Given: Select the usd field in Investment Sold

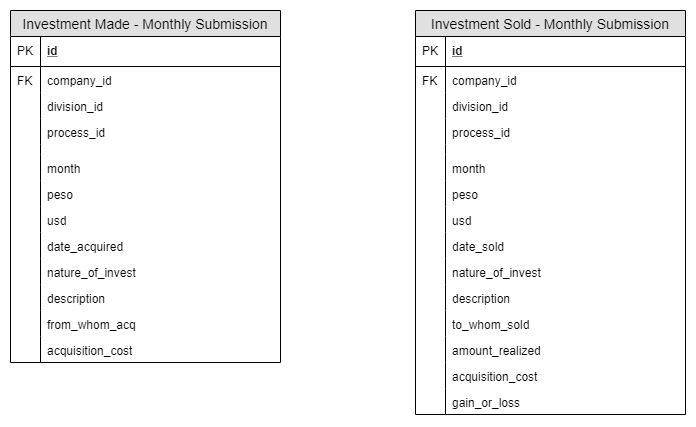Looking at the screenshot, I should pyautogui.click(x=462, y=221).
